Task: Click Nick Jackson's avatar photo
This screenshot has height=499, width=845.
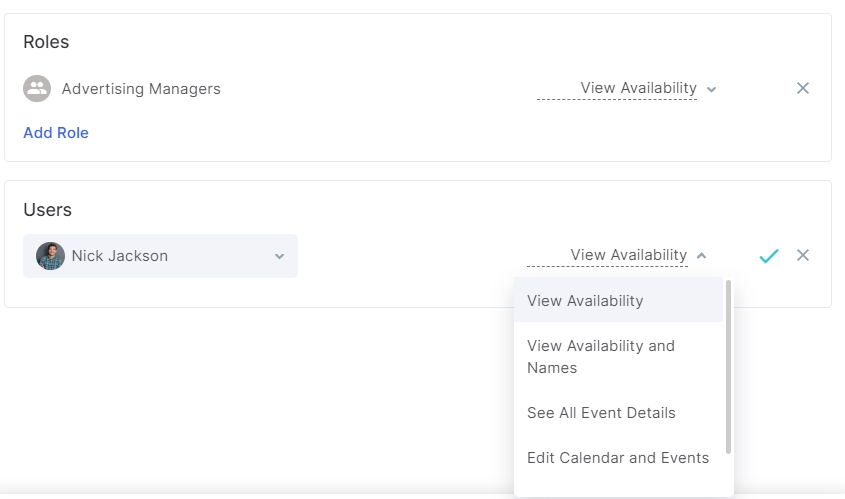Action: point(50,256)
